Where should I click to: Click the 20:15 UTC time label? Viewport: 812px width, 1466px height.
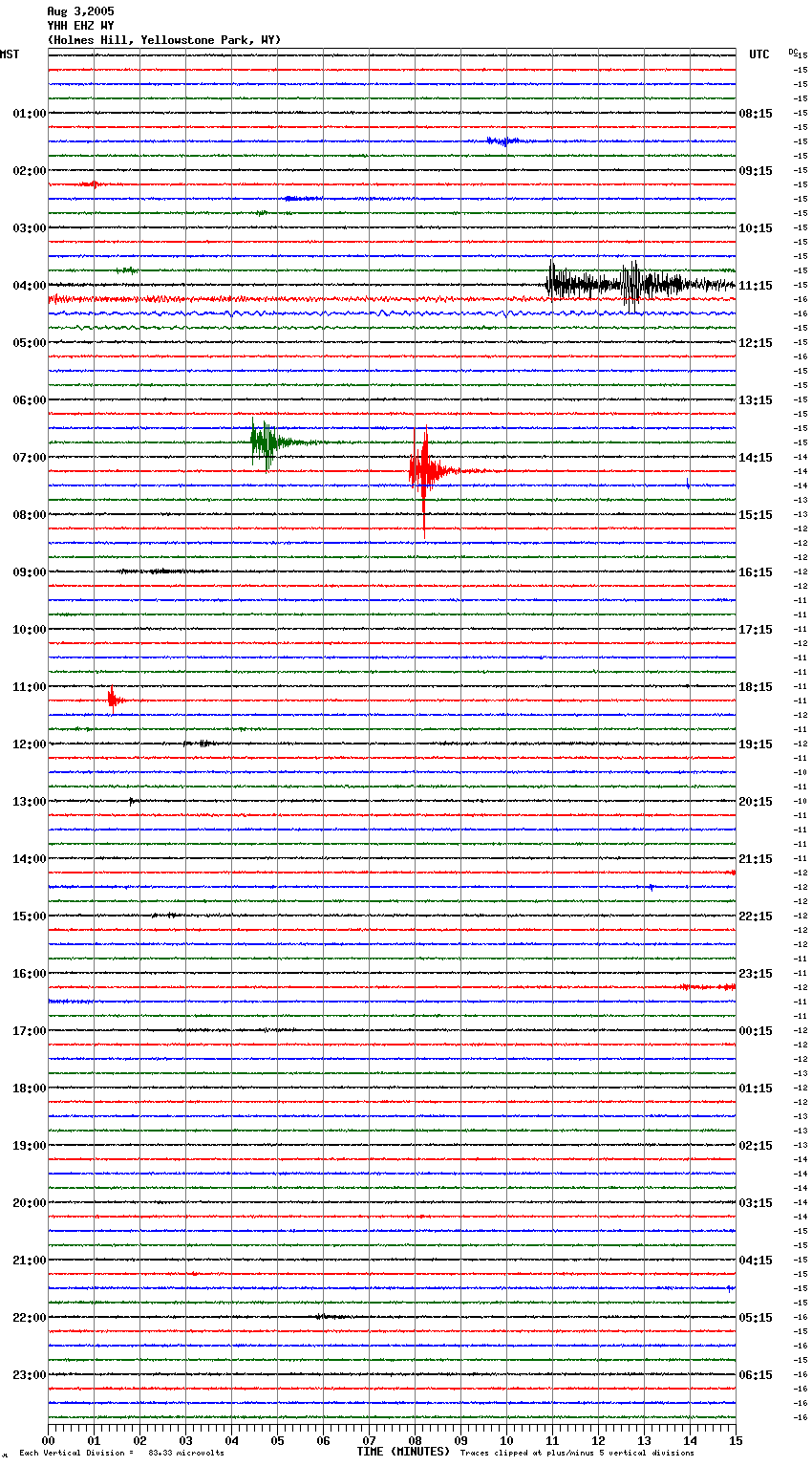756,802
